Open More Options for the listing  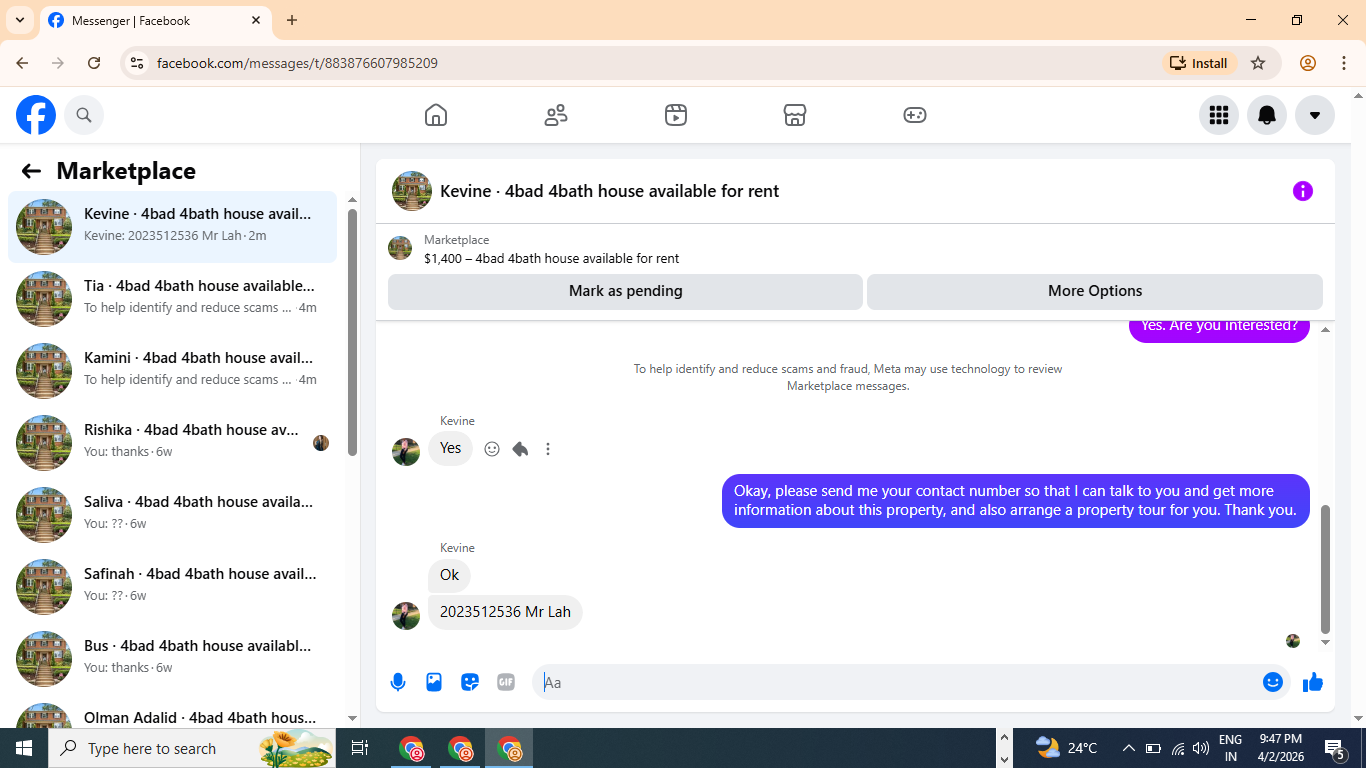[x=1095, y=291]
